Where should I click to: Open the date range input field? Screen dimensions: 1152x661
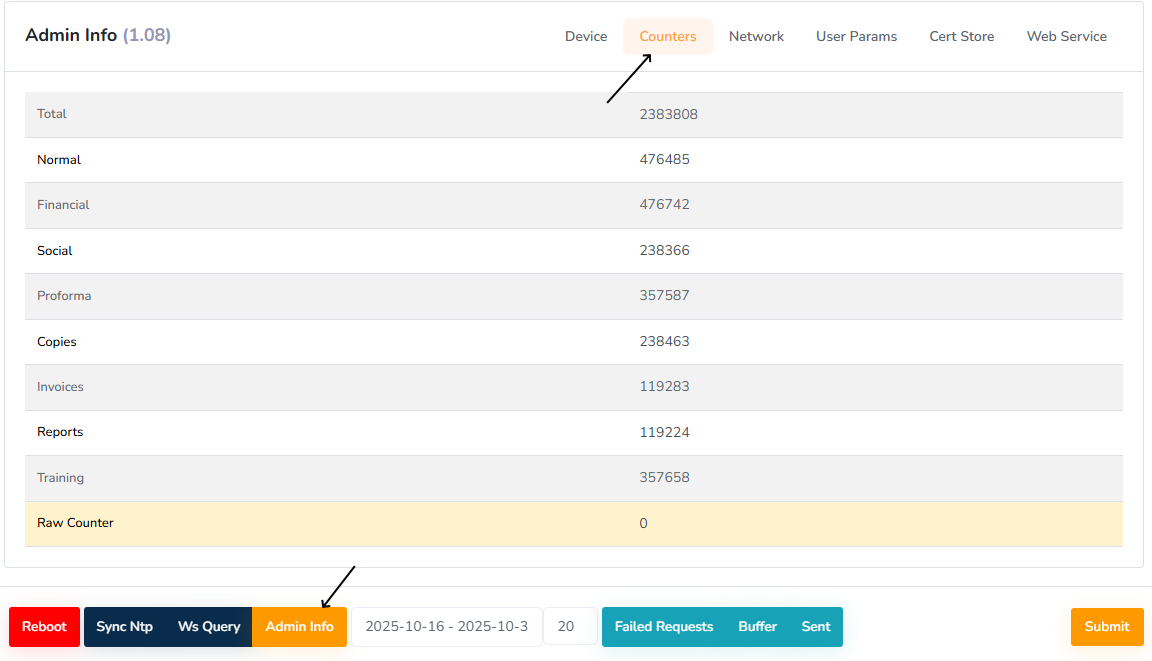pyautogui.click(x=446, y=627)
